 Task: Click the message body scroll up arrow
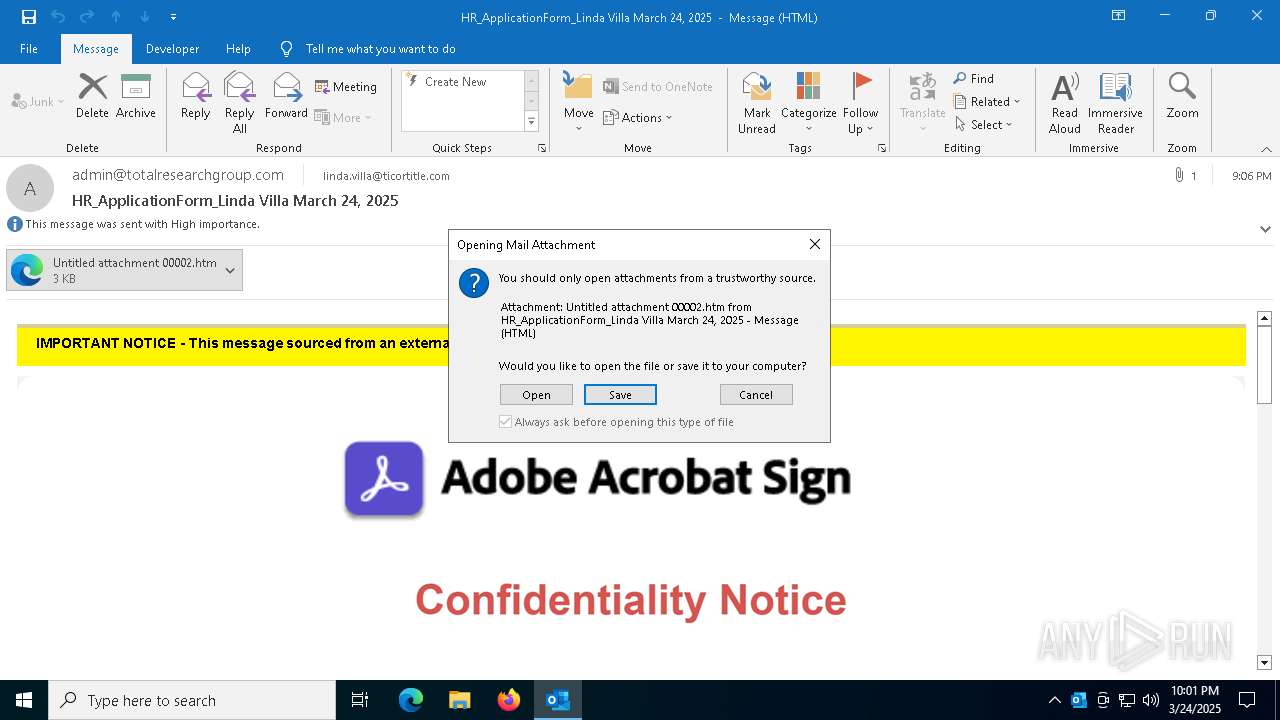coord(1264,319)
